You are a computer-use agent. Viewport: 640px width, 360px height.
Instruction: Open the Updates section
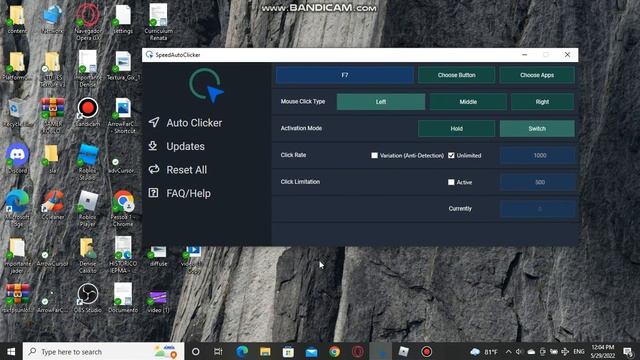coord(177,146)
